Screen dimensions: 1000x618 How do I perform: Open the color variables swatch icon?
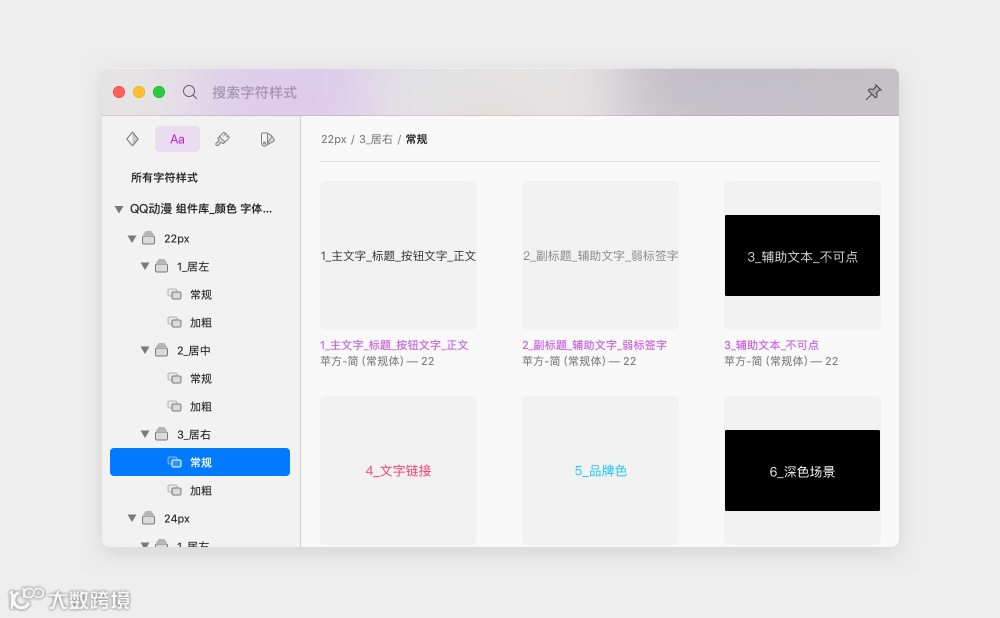(267, 139)
